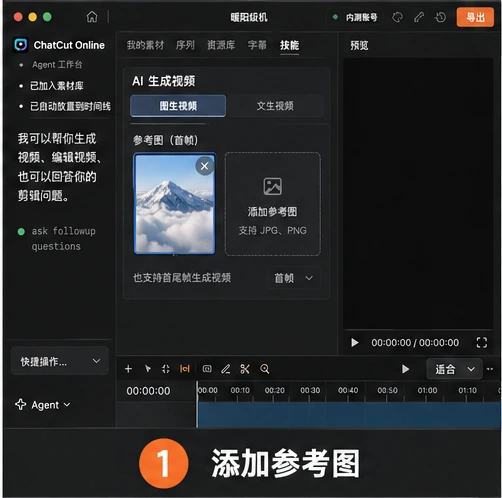Image resolution: width=502 pixels, height=498 pixels.
Task: Click the plus add track icon
Action: [x=128, y=369]
